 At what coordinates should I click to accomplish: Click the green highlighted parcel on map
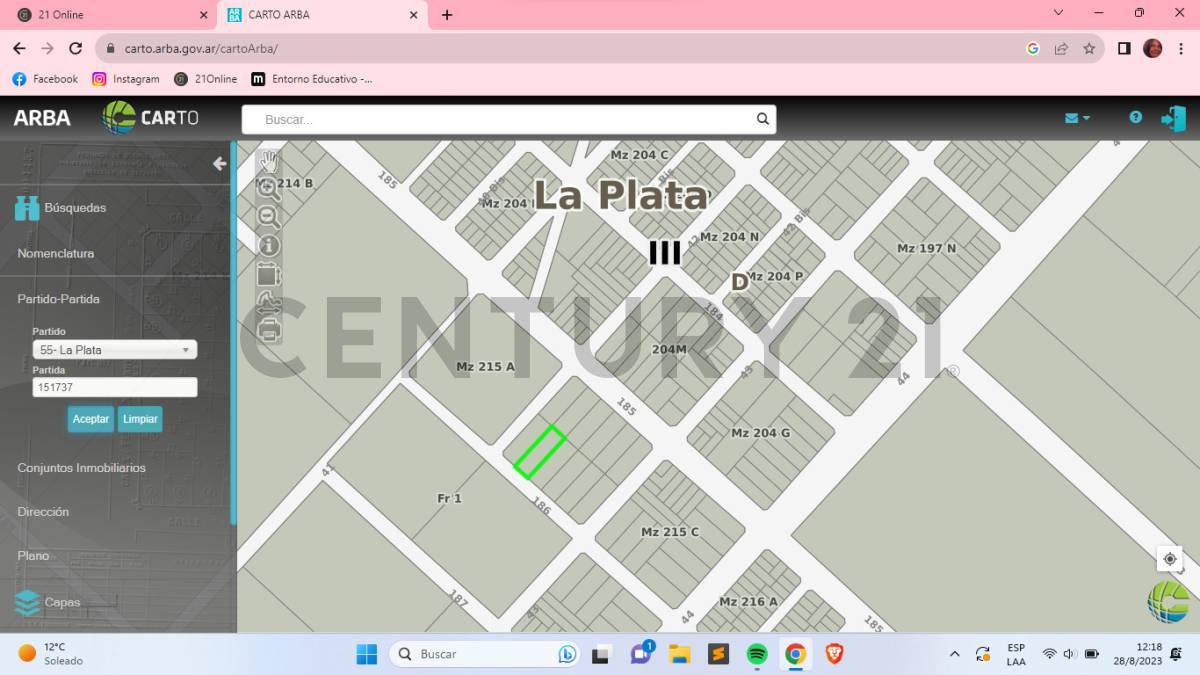tap(540, 452)
